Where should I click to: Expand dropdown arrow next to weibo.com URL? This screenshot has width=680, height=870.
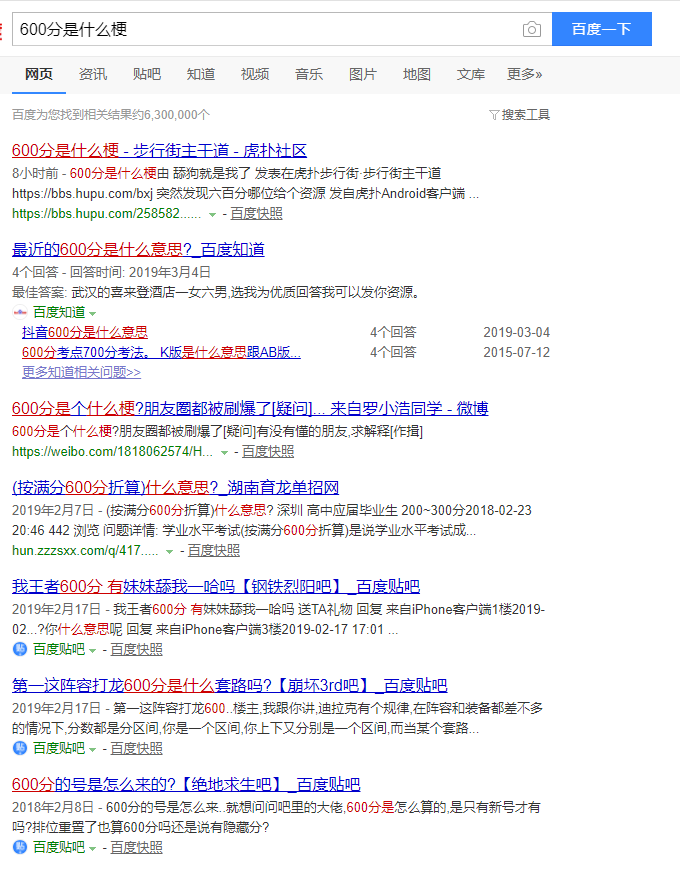(x=224, y=453)
